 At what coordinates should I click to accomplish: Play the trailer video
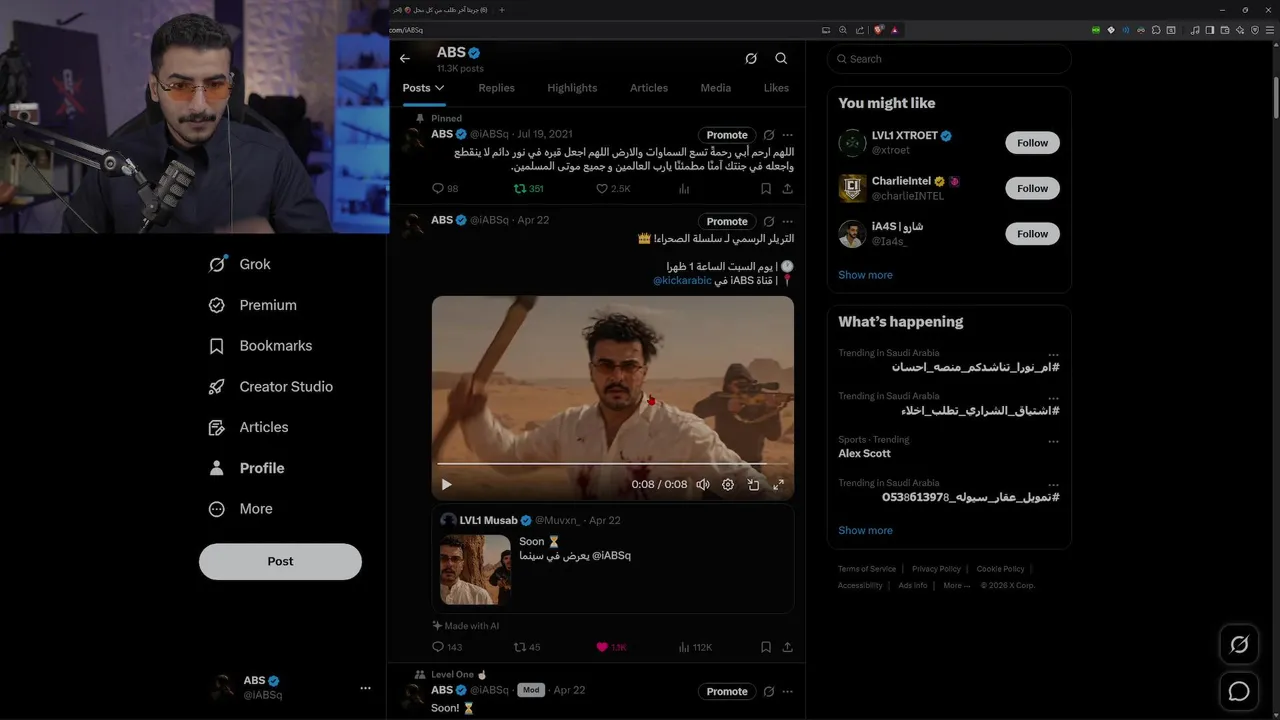447,484
